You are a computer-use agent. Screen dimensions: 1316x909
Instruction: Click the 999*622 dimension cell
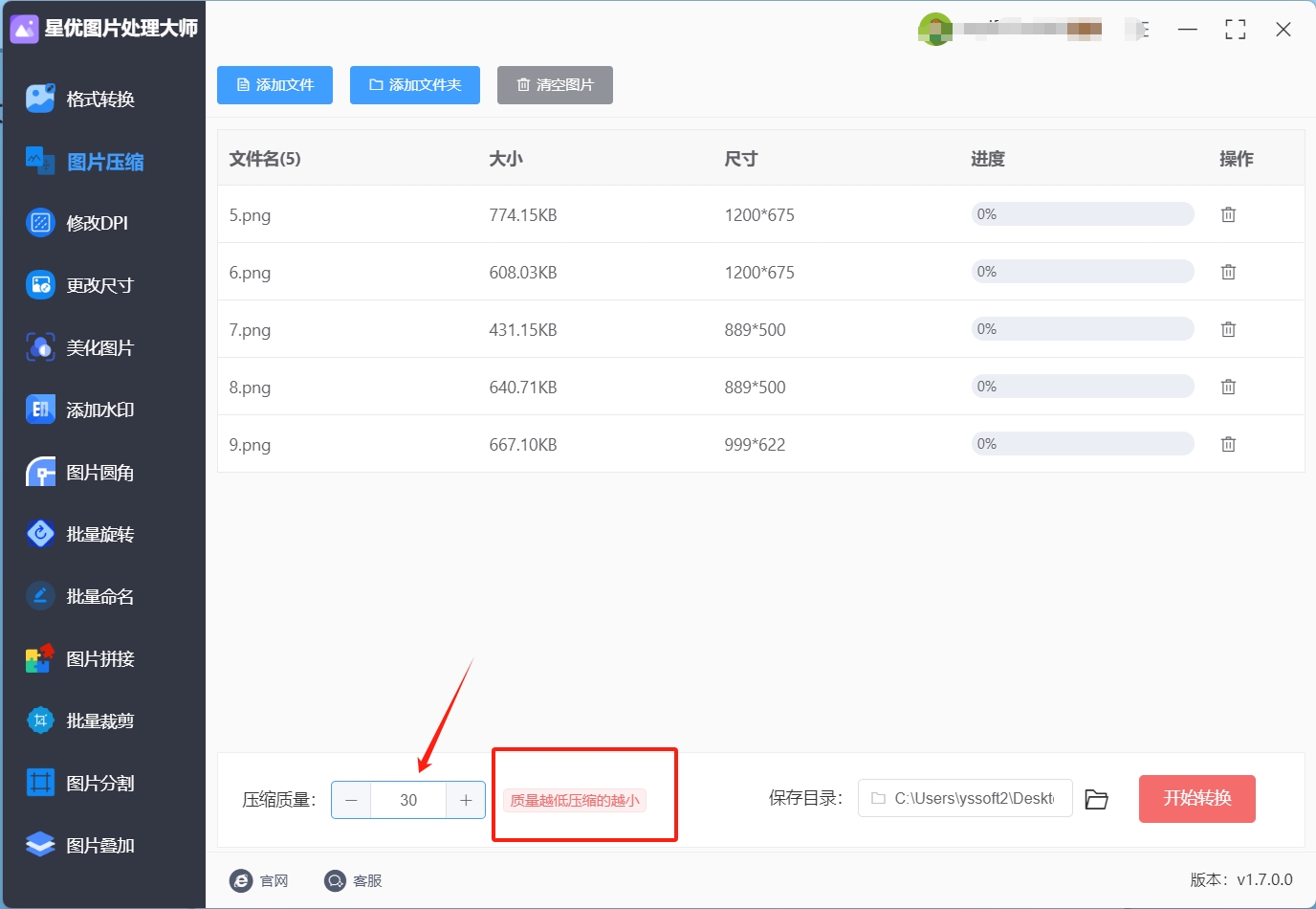pos(755,445)
